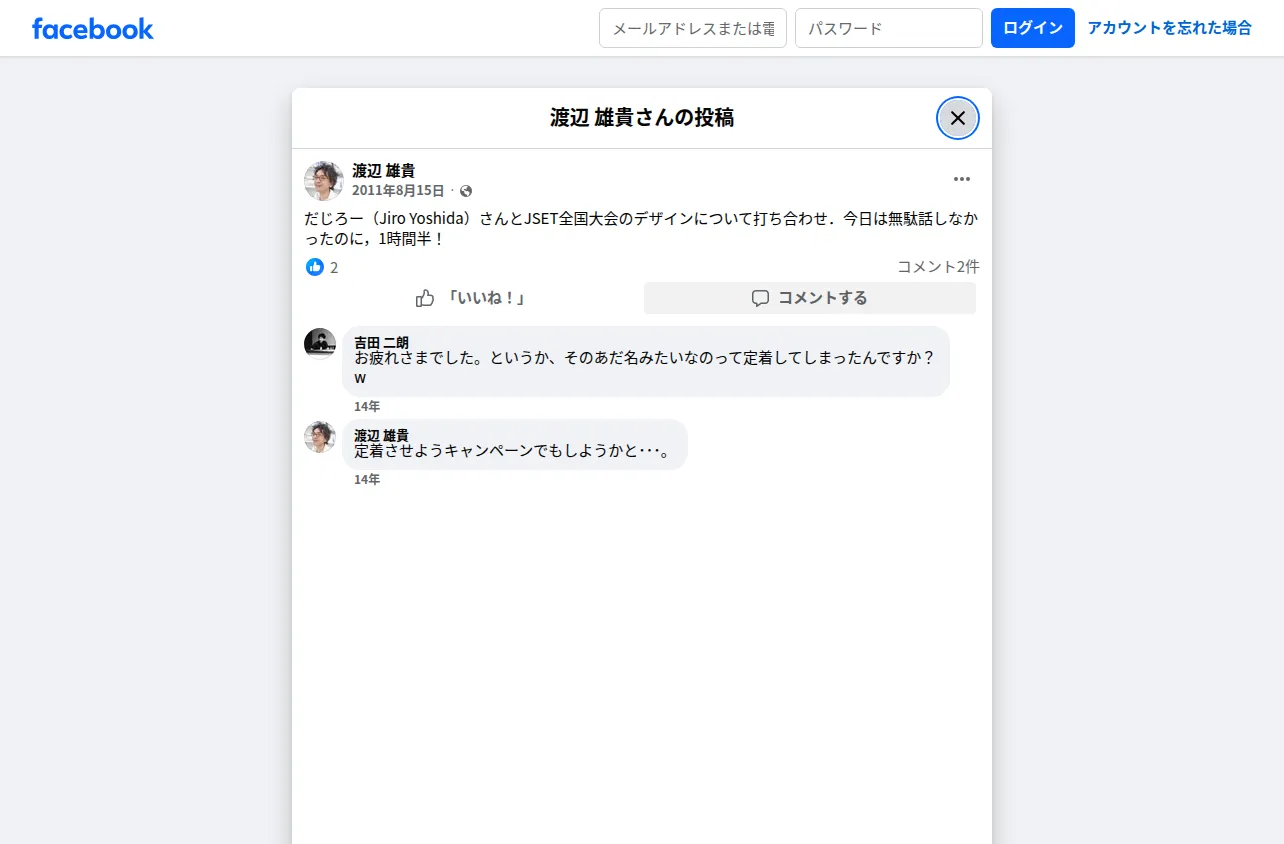
Task: Click the コメントする comment button
Action: tap(810, 298)
